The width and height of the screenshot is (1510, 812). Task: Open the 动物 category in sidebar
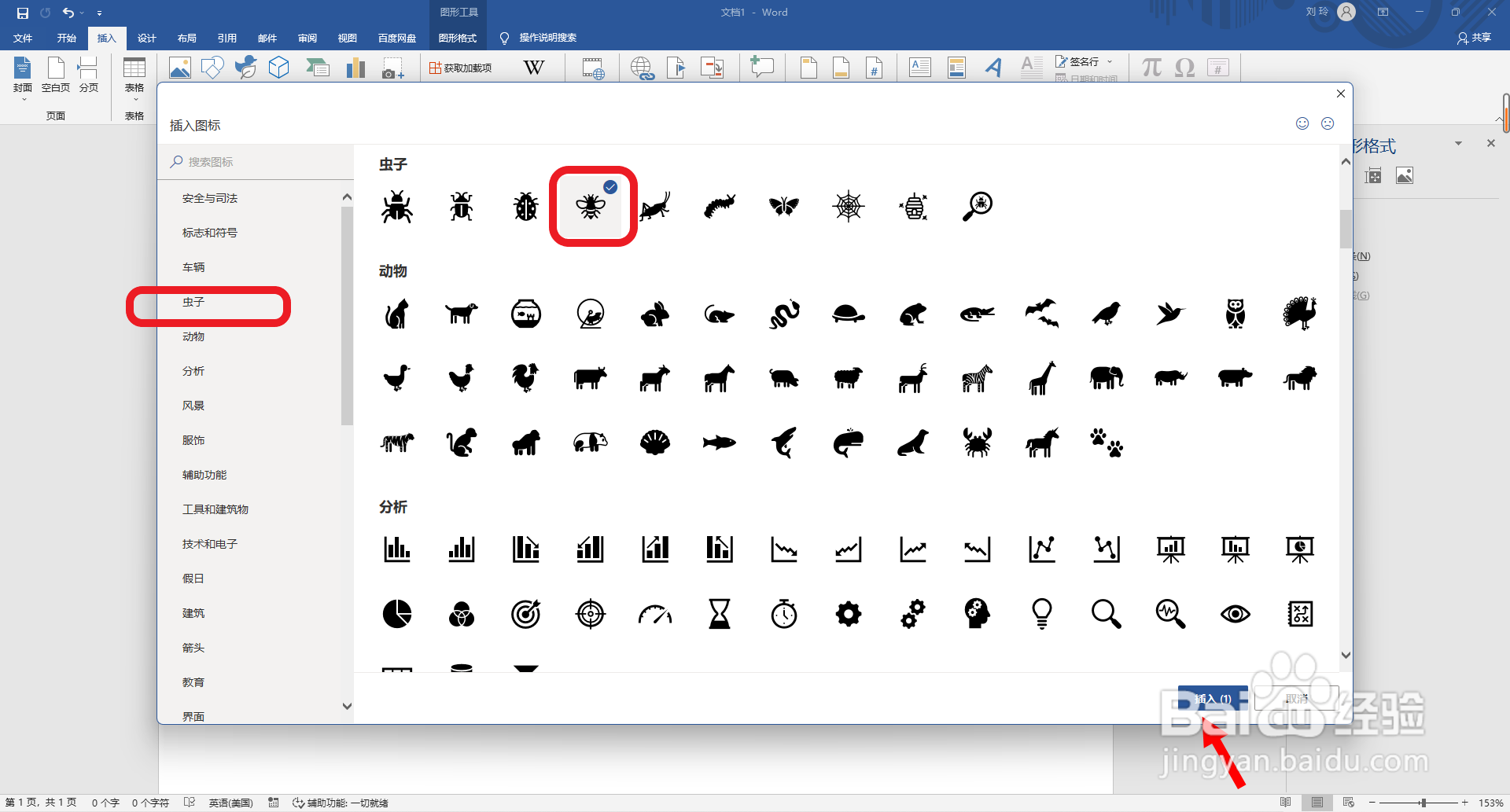193,336
